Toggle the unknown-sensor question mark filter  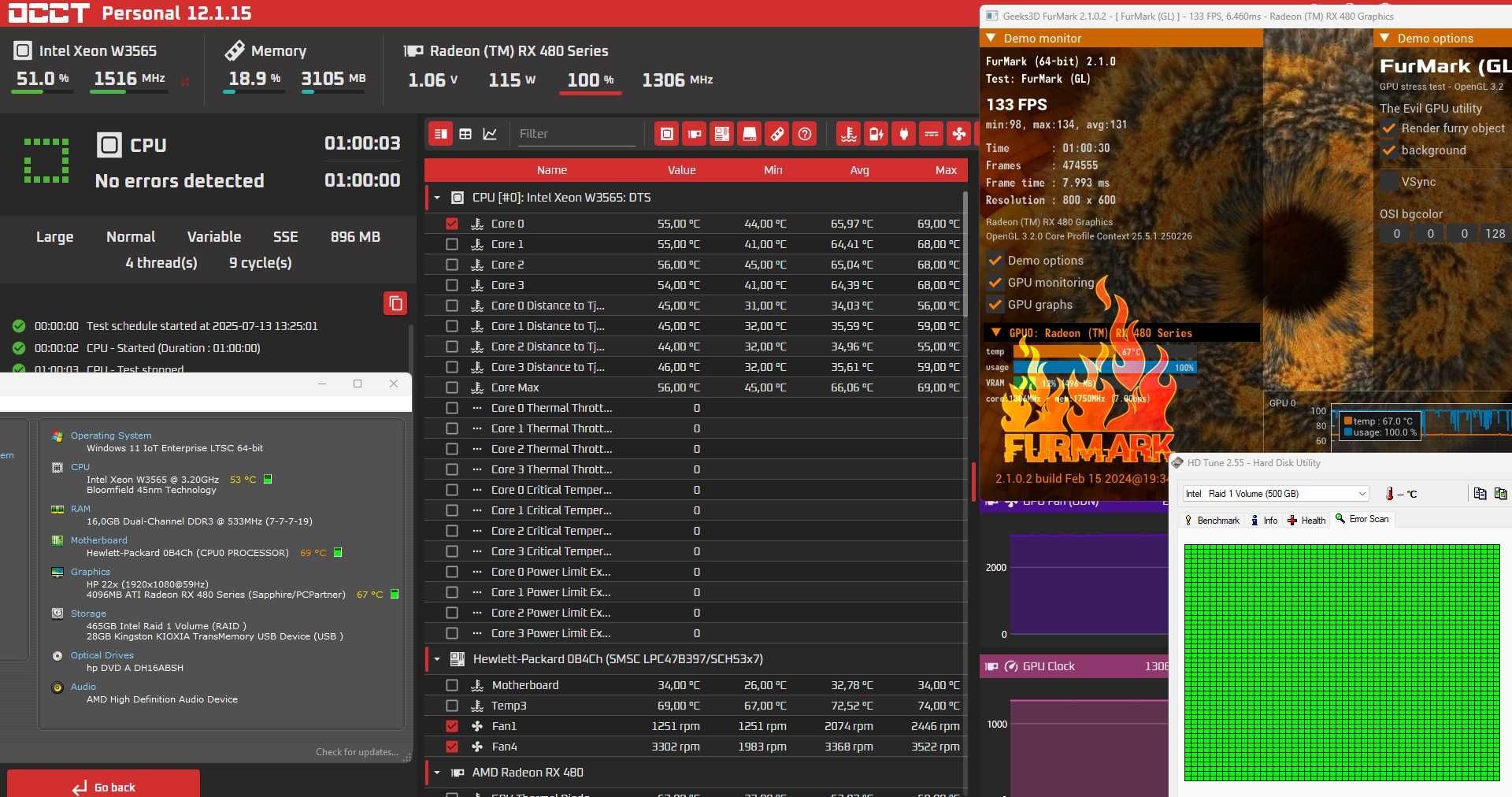[805, 134]
